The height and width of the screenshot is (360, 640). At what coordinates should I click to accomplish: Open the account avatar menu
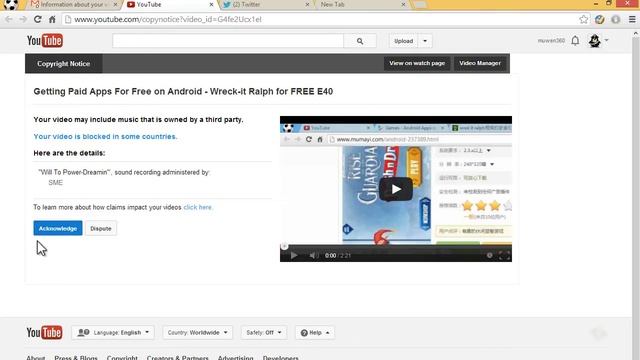coord(595,40)
